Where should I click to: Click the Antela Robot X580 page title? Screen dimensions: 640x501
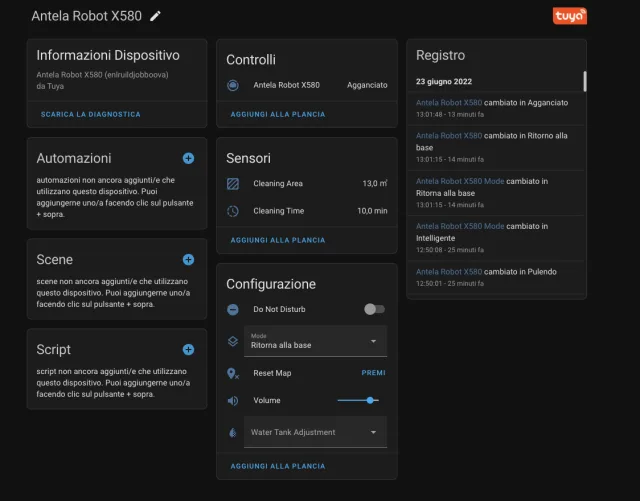click(x=87, y=16)
